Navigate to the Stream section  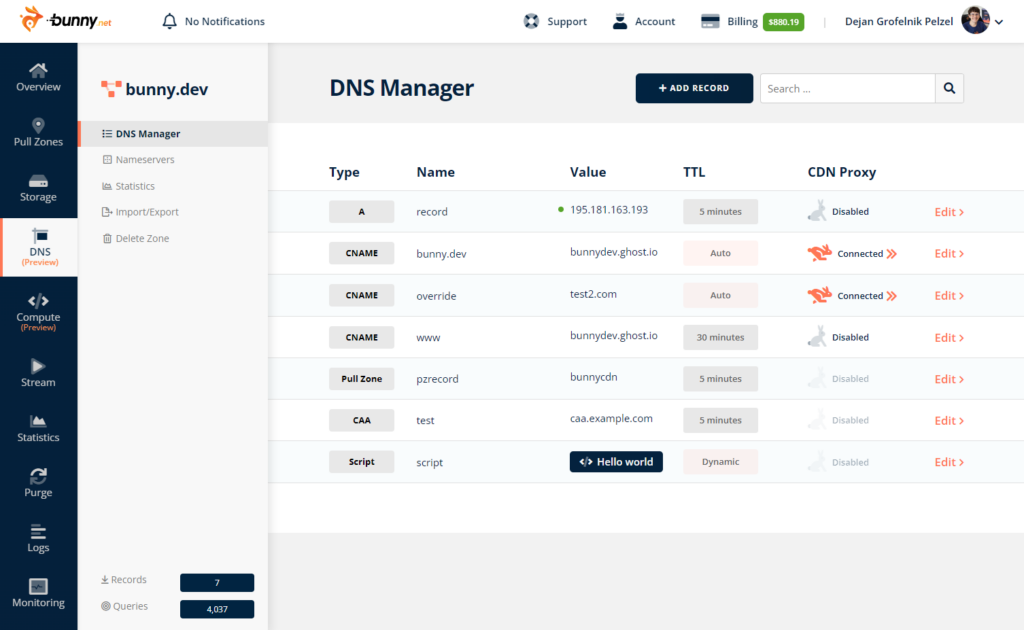[38, 374]
